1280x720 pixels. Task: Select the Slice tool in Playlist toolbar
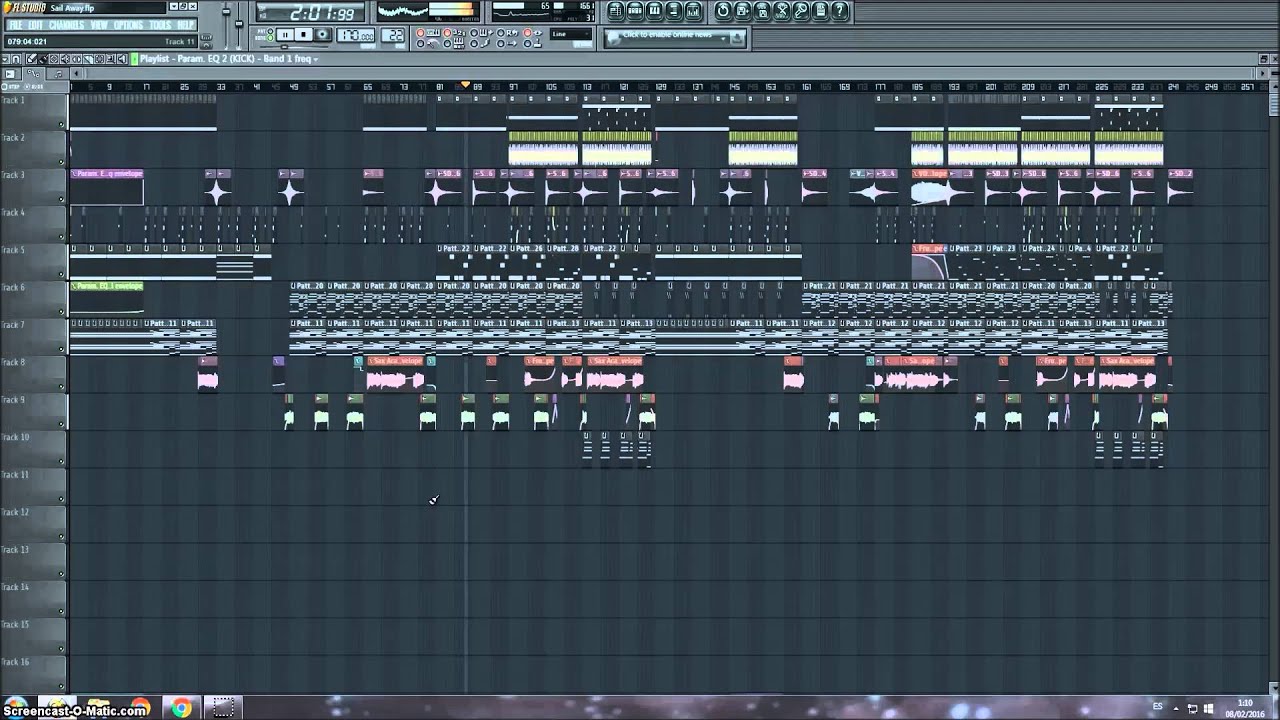coord(88,59)
